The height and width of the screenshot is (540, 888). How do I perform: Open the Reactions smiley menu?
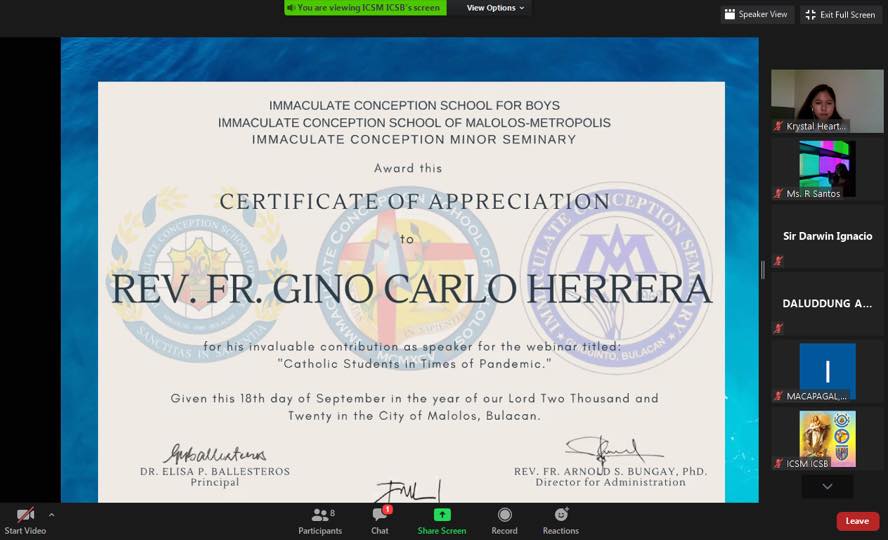[x=561, y=515]
